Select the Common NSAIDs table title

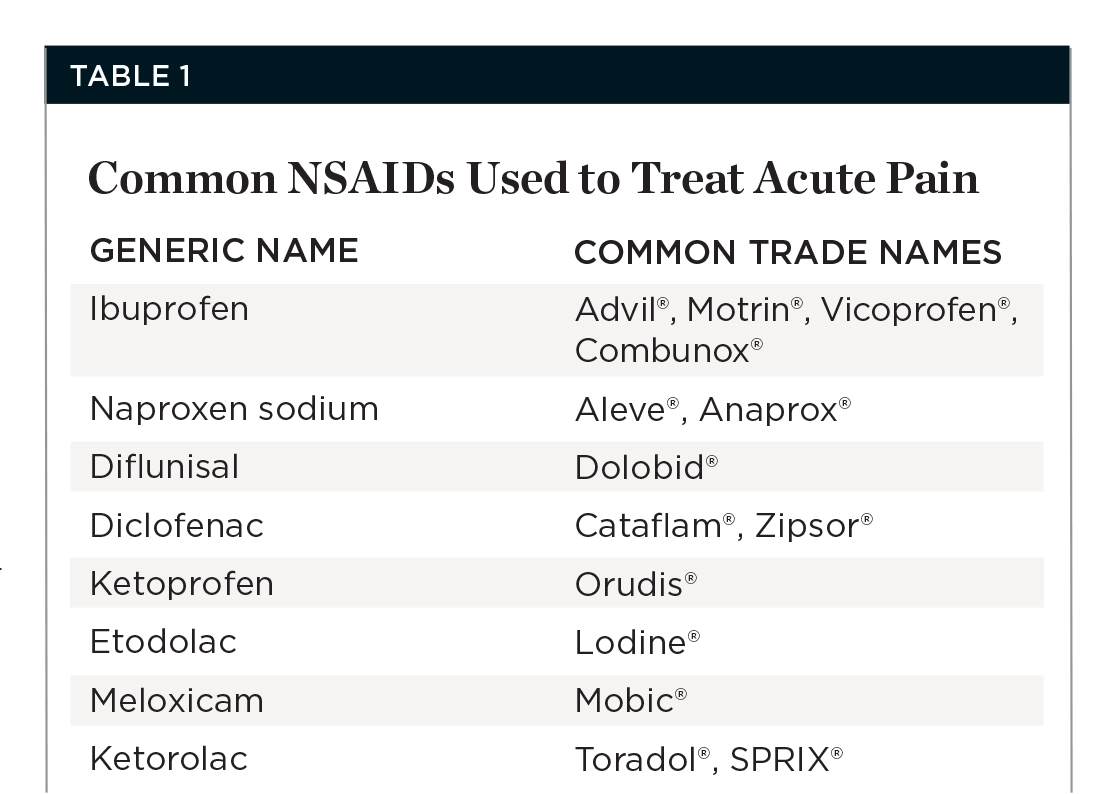[x=533, y=178]
